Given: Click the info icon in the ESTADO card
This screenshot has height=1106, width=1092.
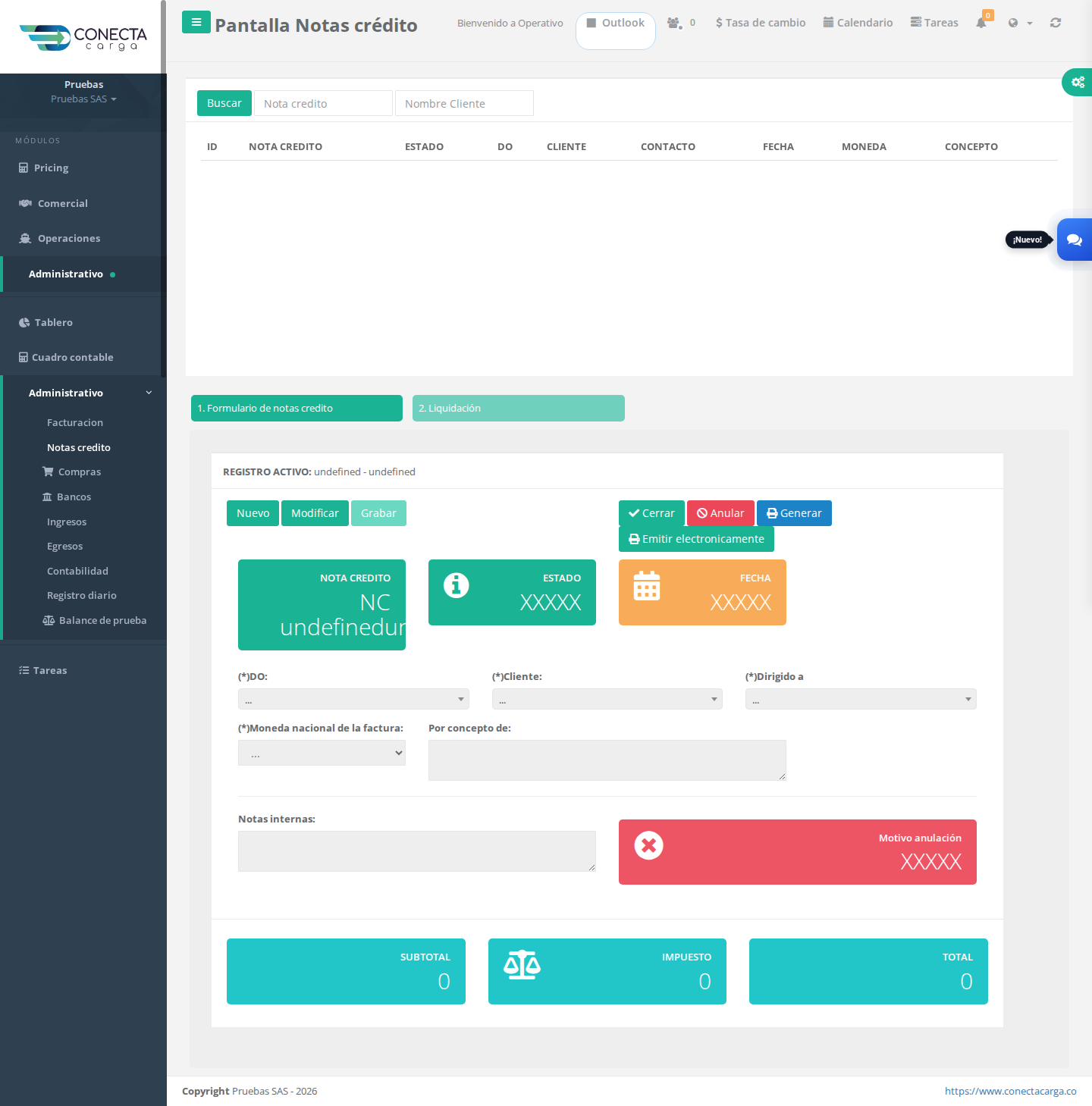Looking at the screenshot, I should pos(457,585).
